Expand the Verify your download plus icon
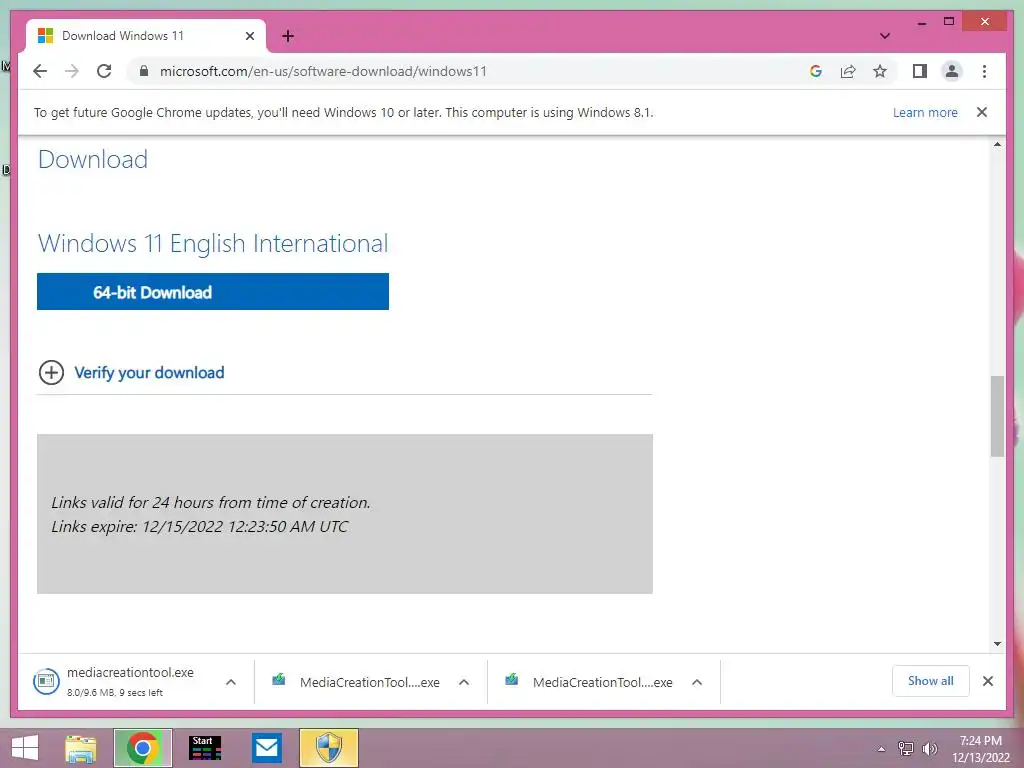The height and width of the screenshot is (768, 1024). (x=52, y=373)
